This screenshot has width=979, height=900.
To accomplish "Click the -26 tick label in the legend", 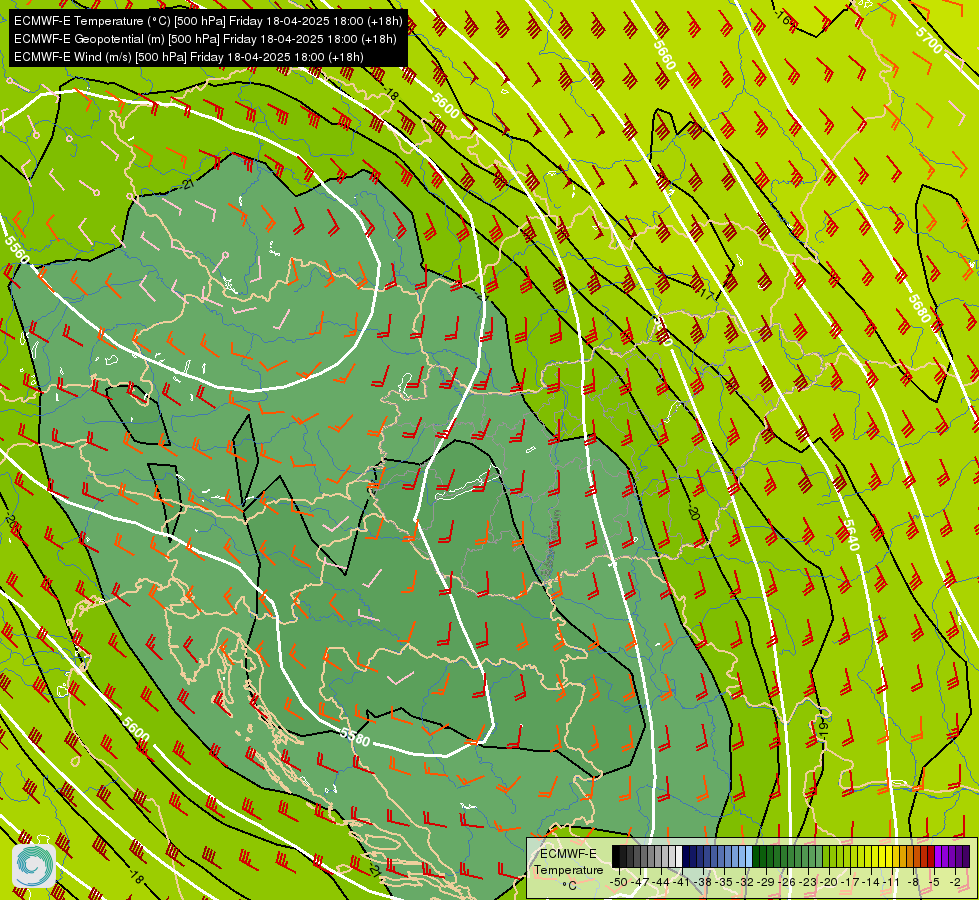I will (787, 882).
